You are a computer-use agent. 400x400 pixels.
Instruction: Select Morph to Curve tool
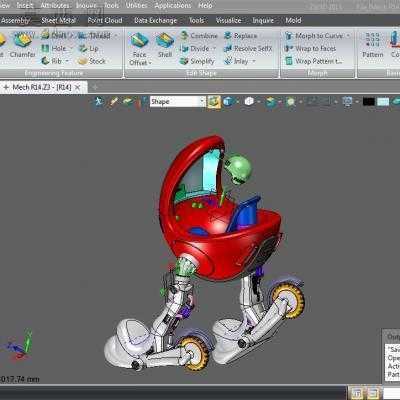tap(314, 35)
